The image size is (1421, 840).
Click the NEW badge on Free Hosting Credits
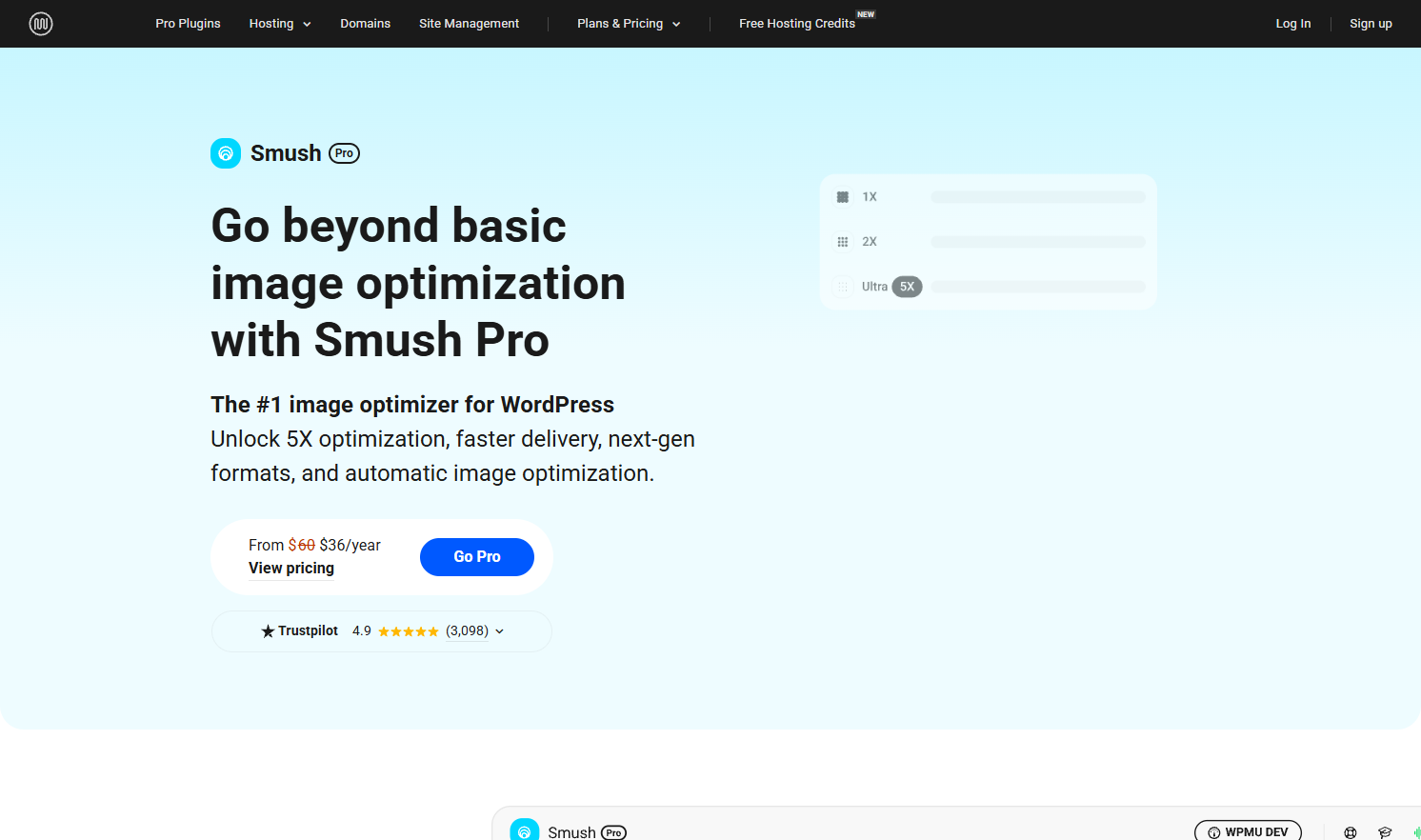coord(866,14)
